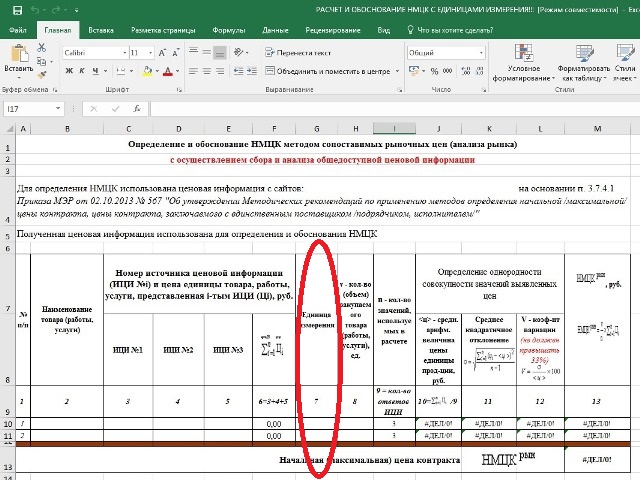This screenshot has width=640, height=480.
Task: Select row 10 header
Action: click(x=8, y=424)
